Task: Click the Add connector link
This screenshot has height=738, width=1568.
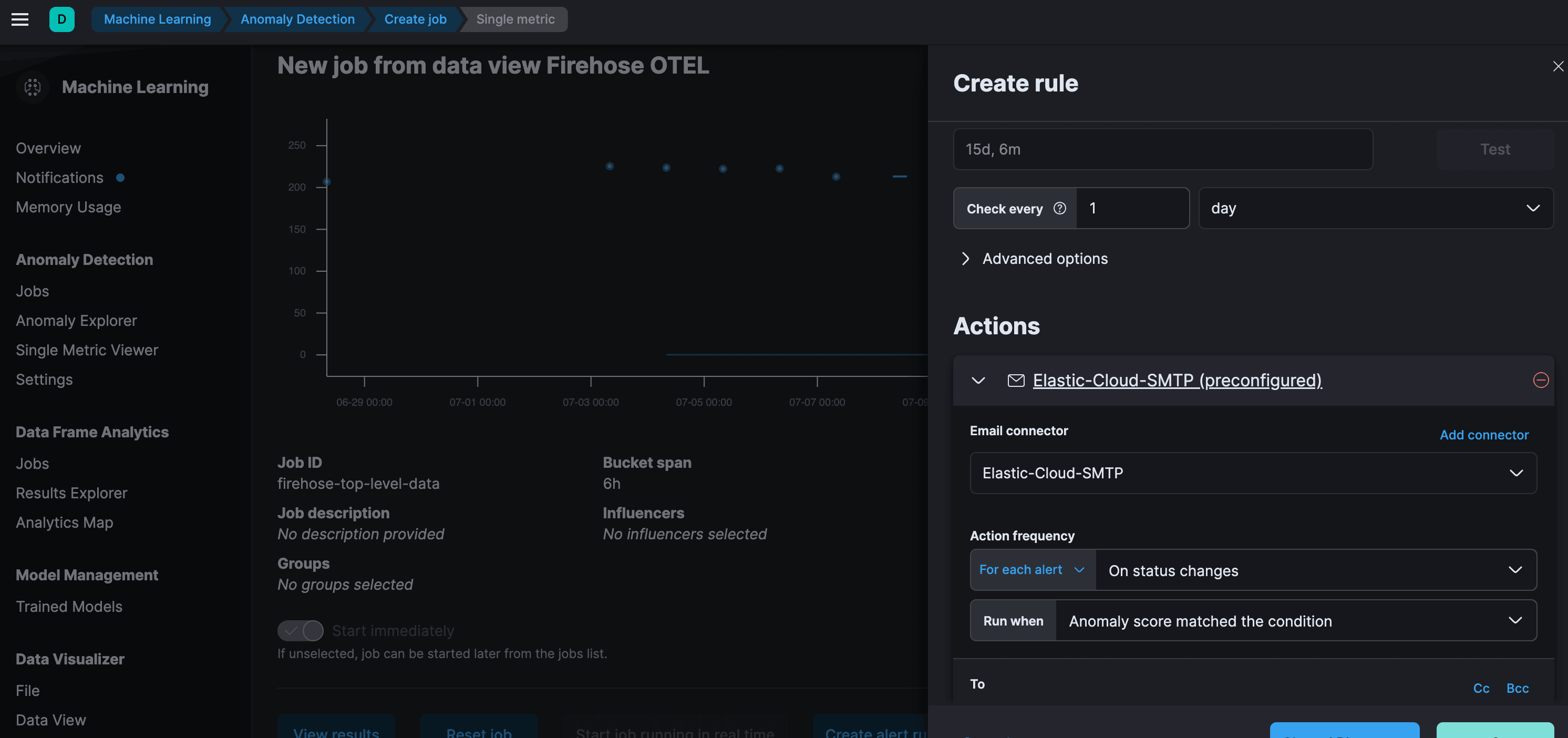Action: [x=1483, y=434]
